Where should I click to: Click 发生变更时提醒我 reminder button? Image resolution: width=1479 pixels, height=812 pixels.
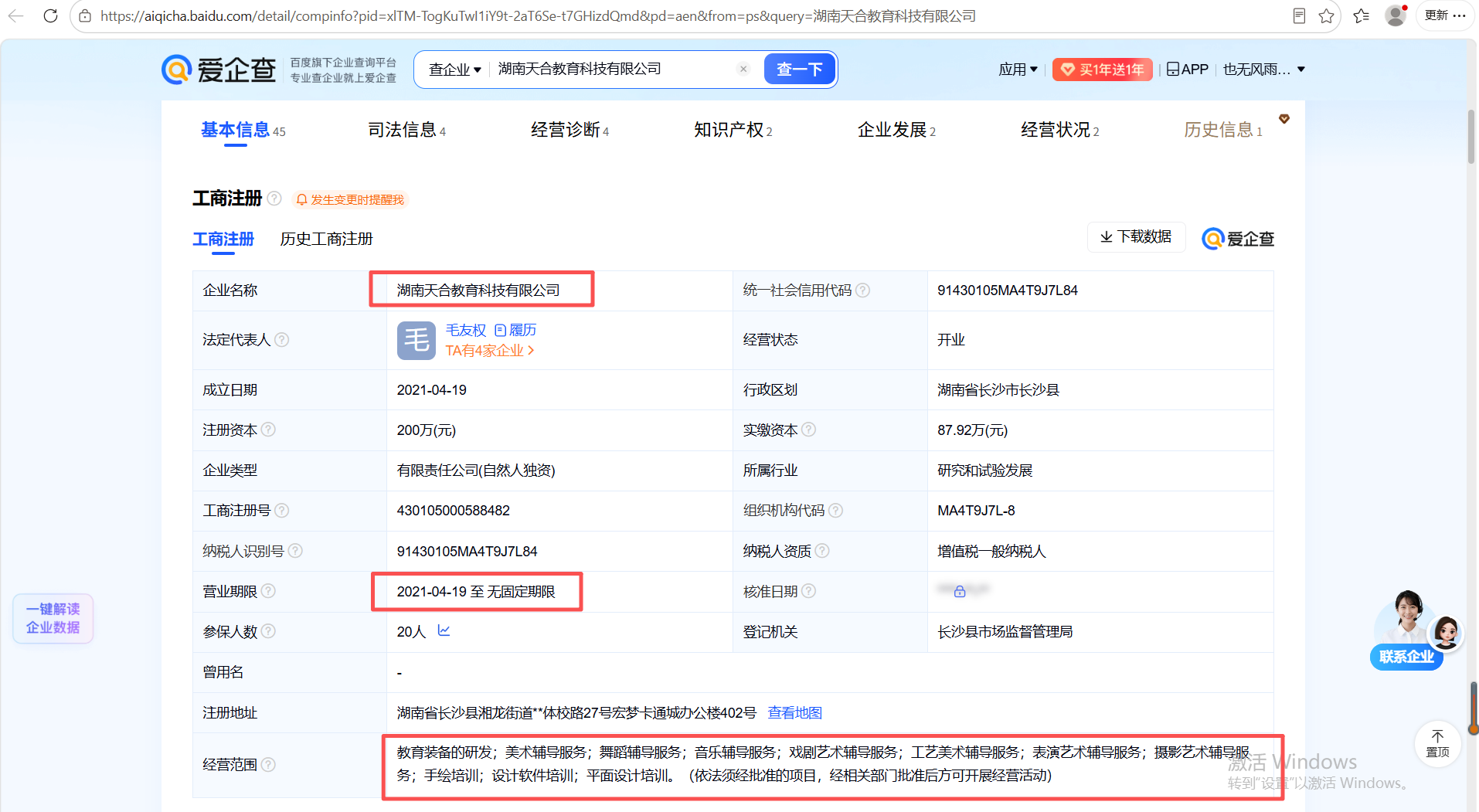350,199
